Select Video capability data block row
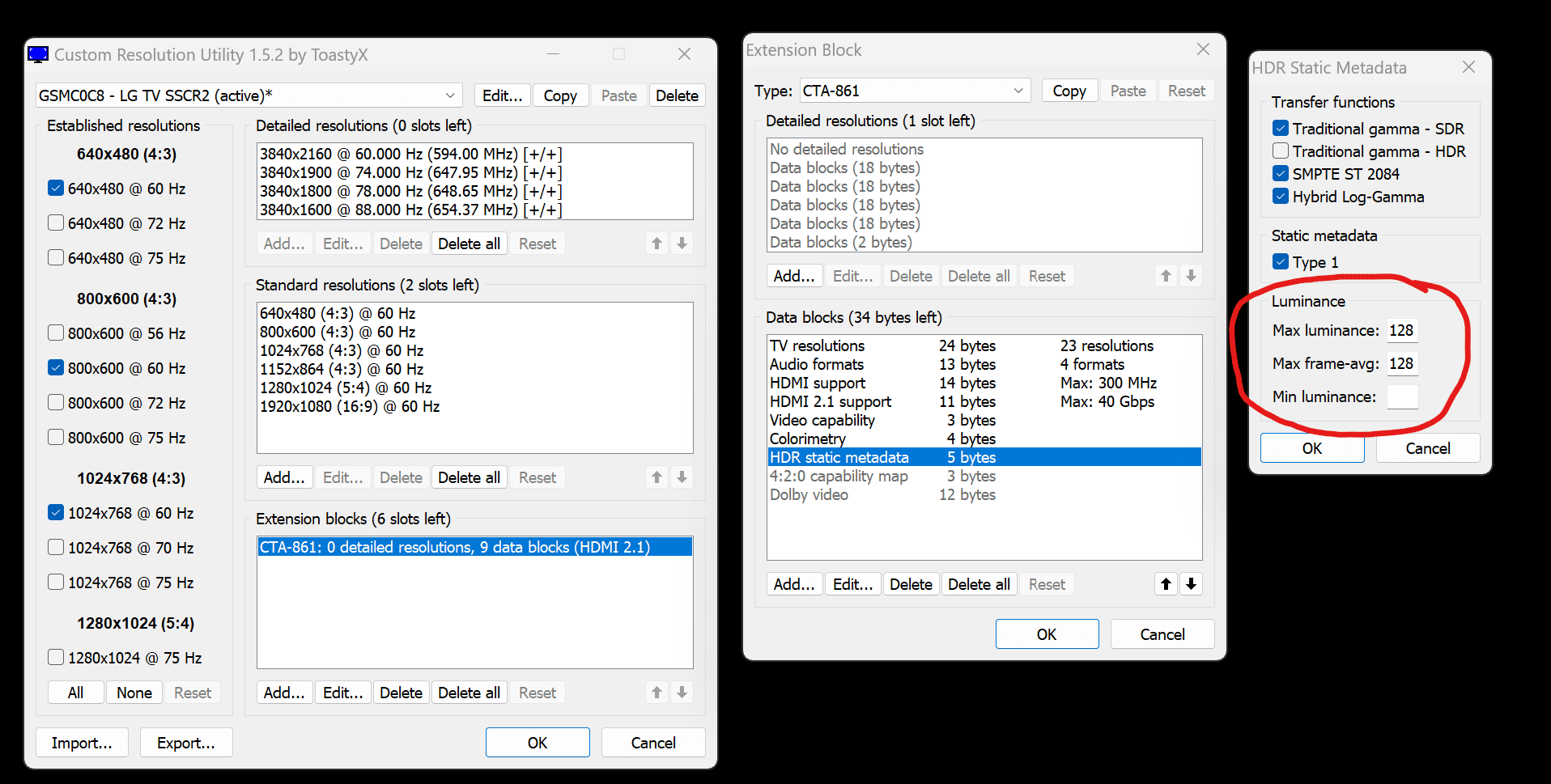The width and height of the screenshot is (1551, 784). tap(984, 420)
